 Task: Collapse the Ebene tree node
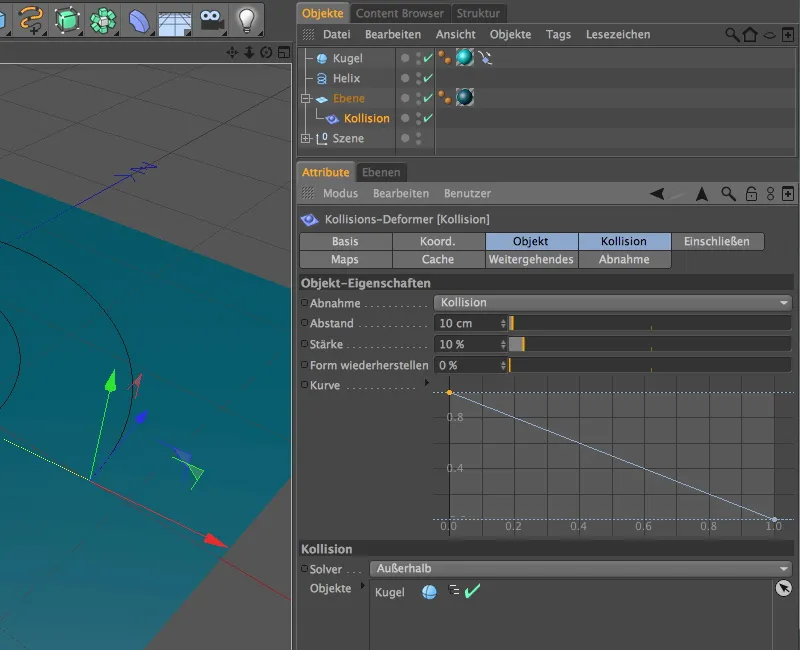(x=306, y=98)
